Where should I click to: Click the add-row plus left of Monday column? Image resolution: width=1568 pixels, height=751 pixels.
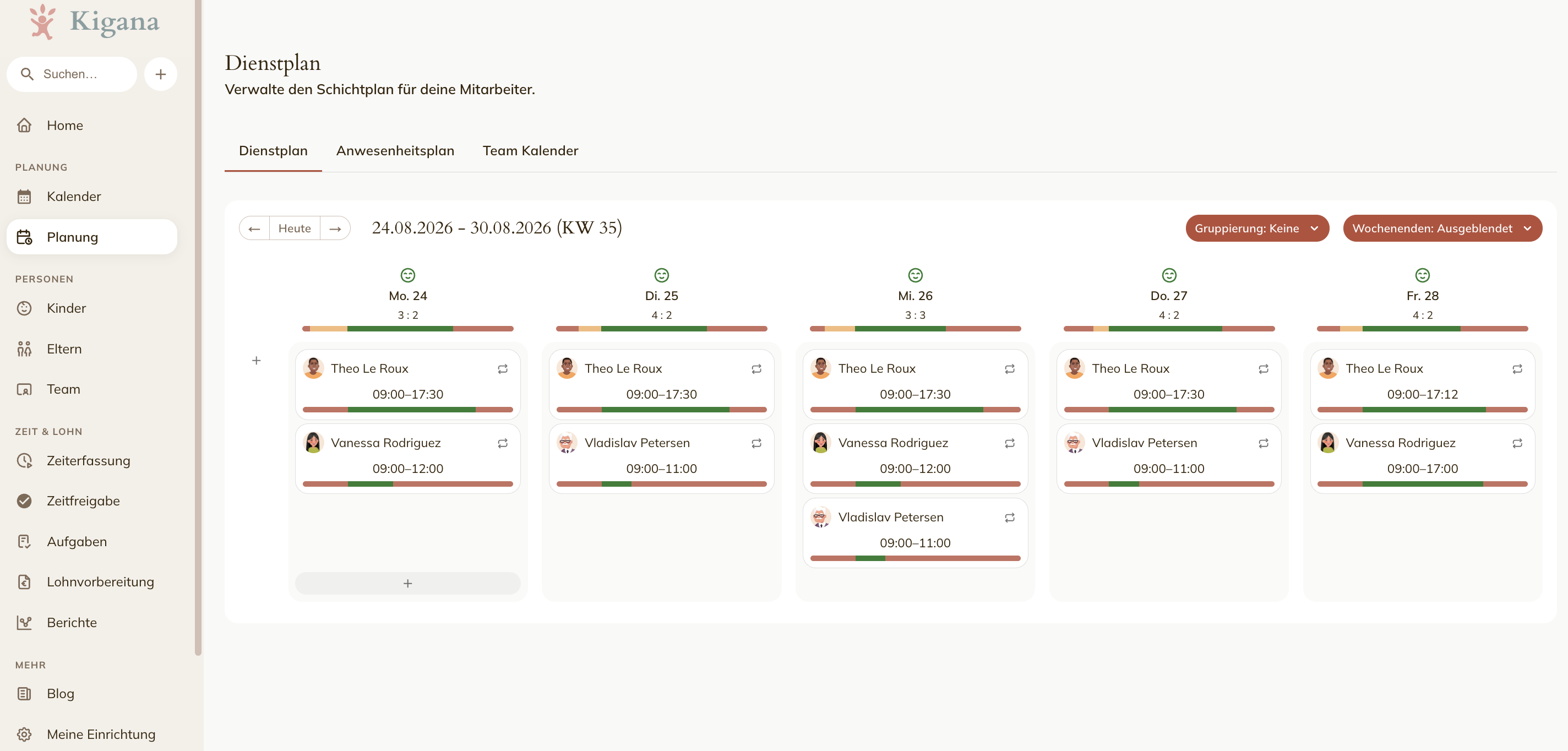[x=256, y=360]
